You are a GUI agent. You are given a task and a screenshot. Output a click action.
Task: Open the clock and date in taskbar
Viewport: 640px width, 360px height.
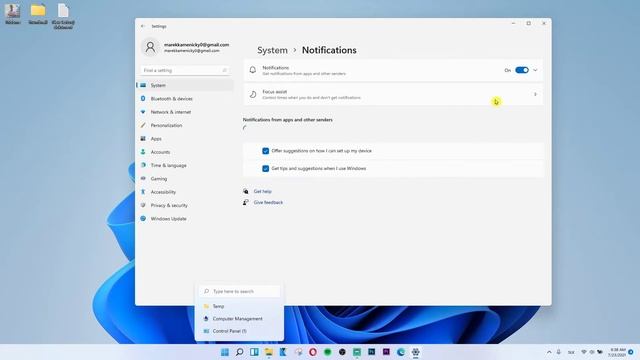617,353
